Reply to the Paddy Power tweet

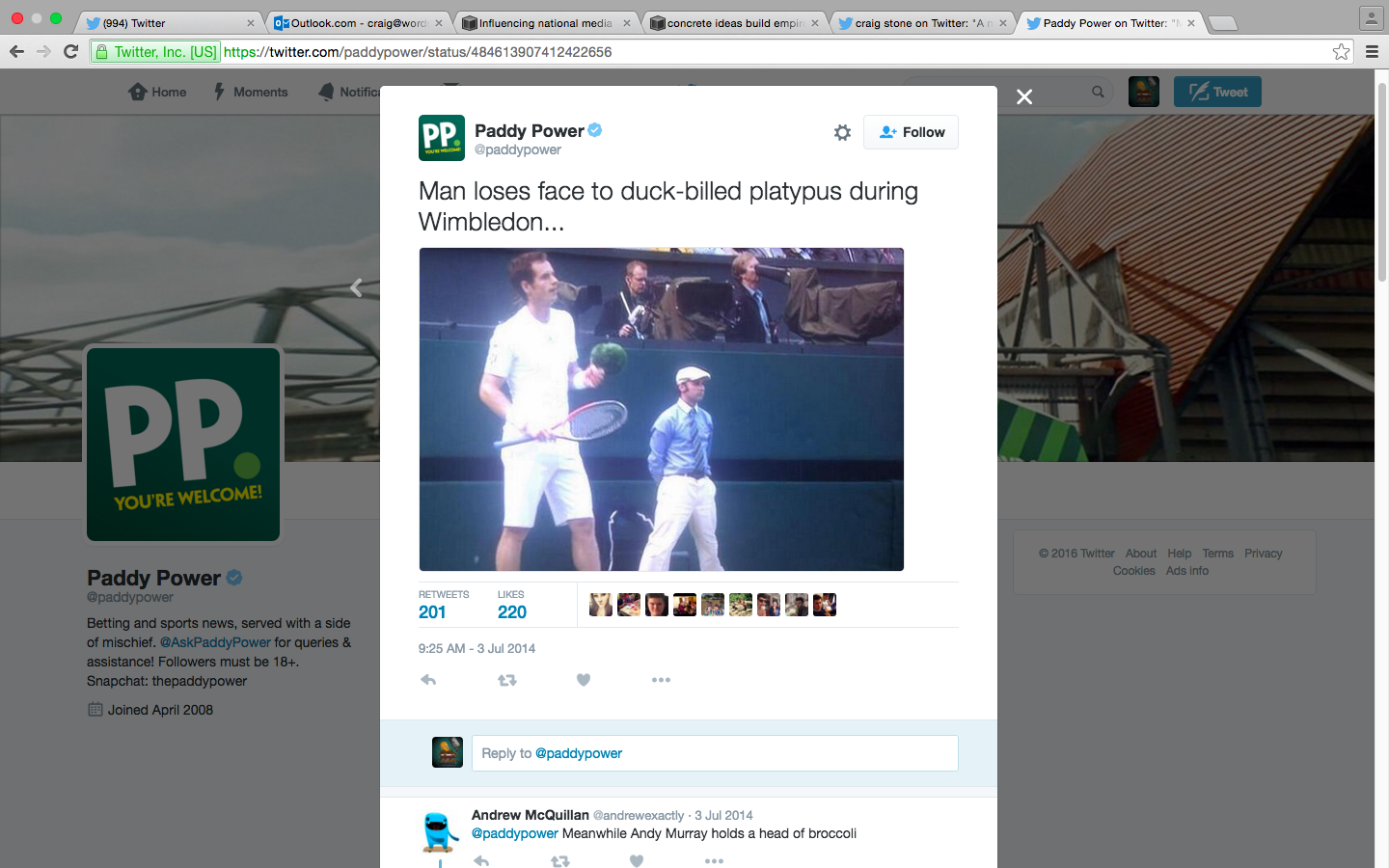tap(429, 680)
